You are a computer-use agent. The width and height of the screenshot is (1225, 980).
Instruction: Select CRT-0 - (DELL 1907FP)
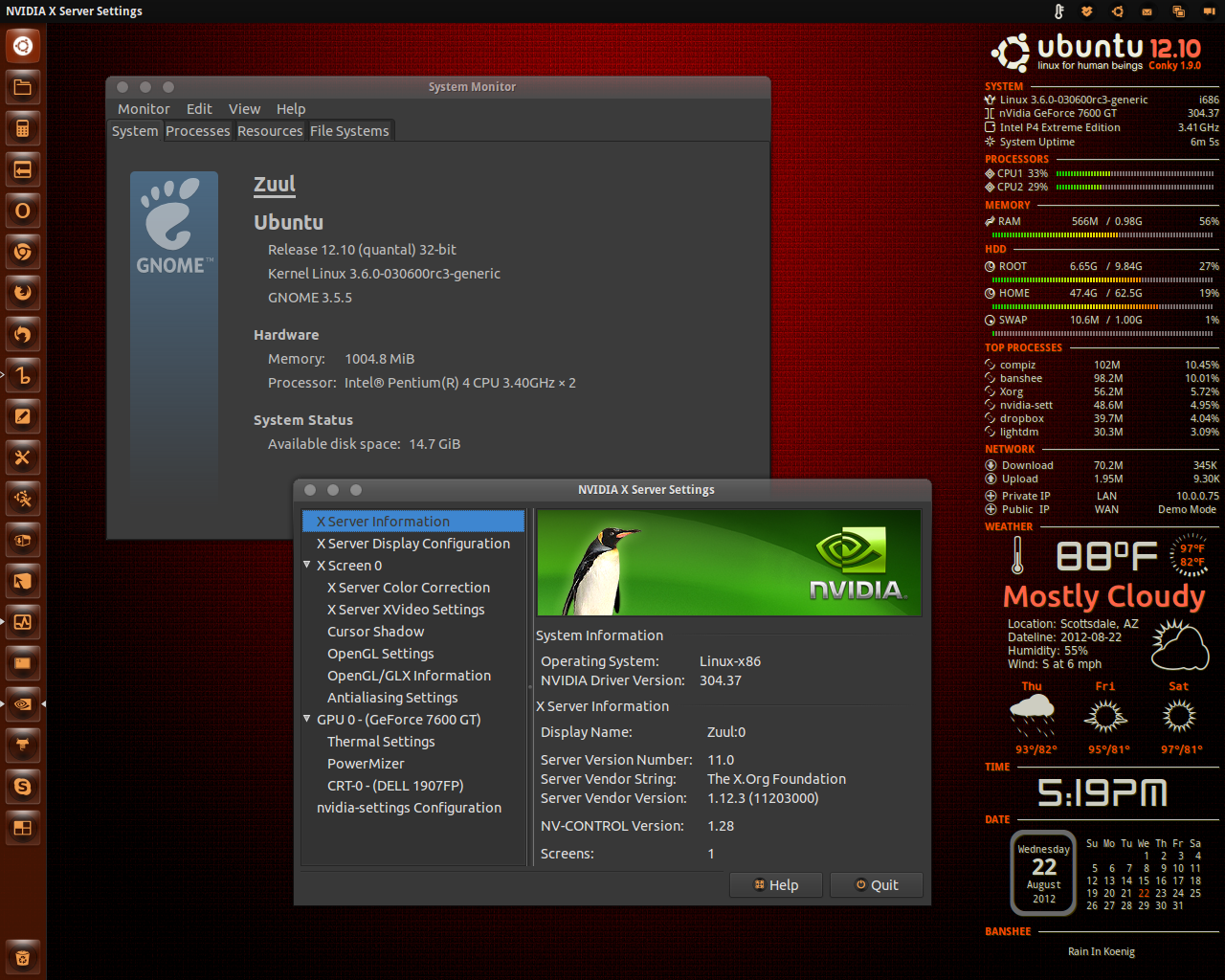click(395, 786)
